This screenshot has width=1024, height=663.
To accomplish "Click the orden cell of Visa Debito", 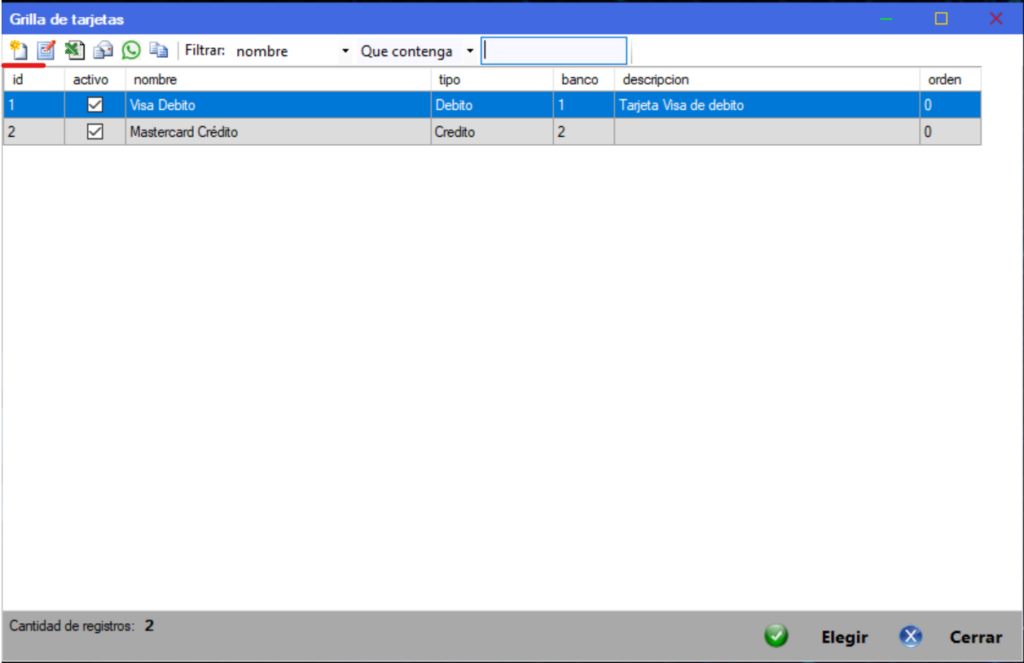I will click(950, 105).
